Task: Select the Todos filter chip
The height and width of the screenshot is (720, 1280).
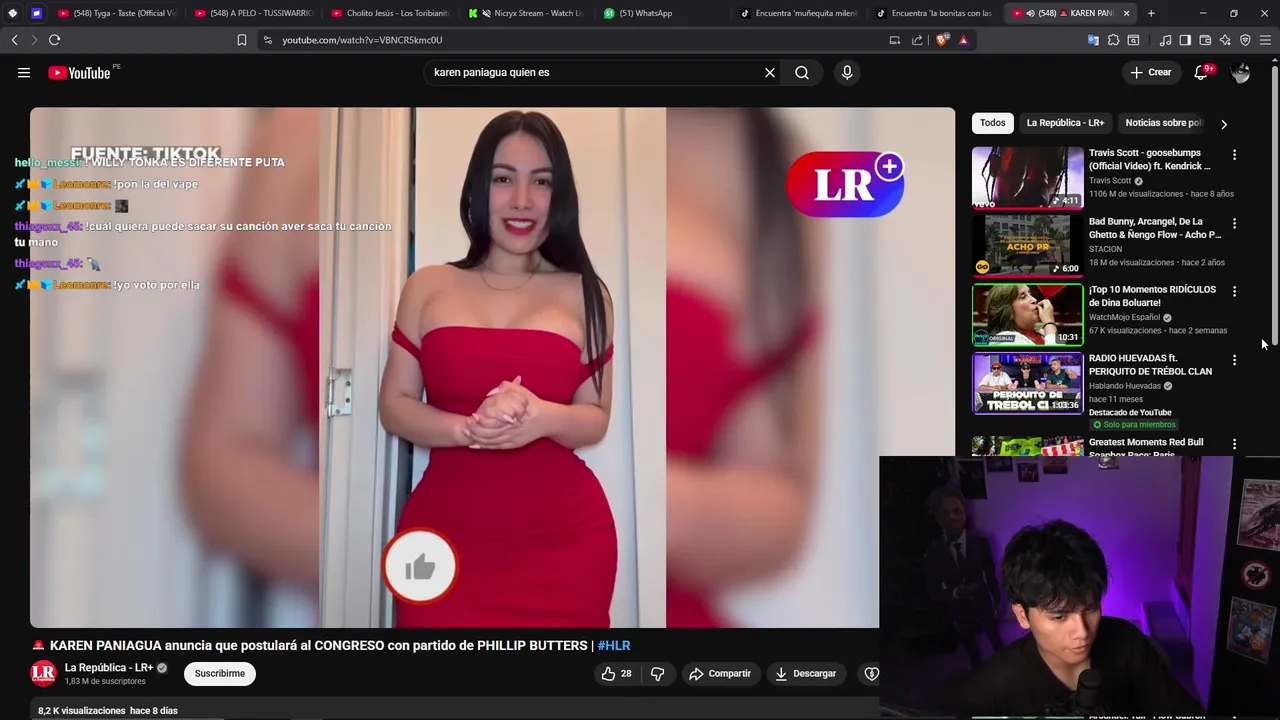Action: tap(993, 123)
